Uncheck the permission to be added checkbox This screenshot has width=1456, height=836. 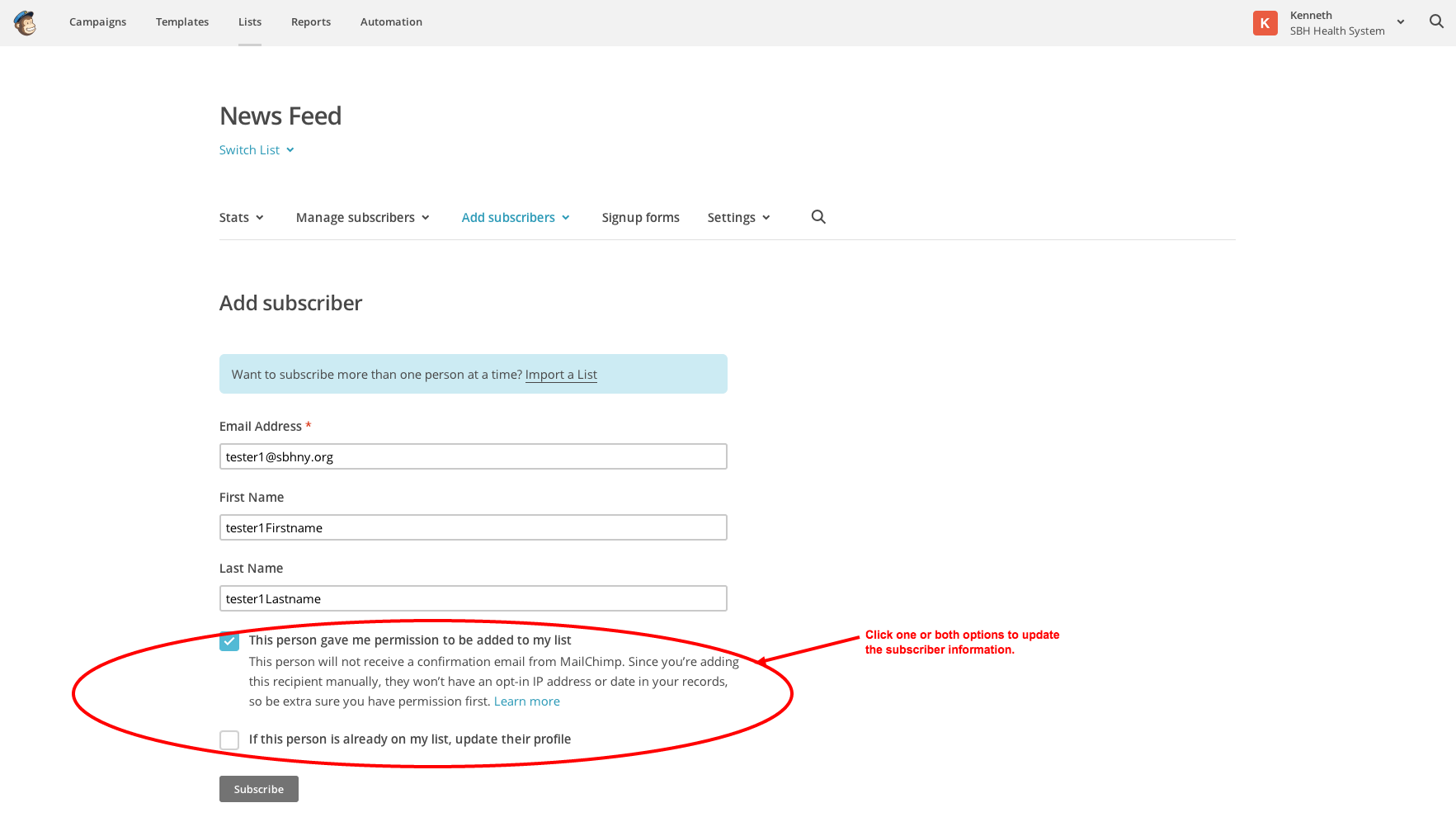tap(229, 641)
